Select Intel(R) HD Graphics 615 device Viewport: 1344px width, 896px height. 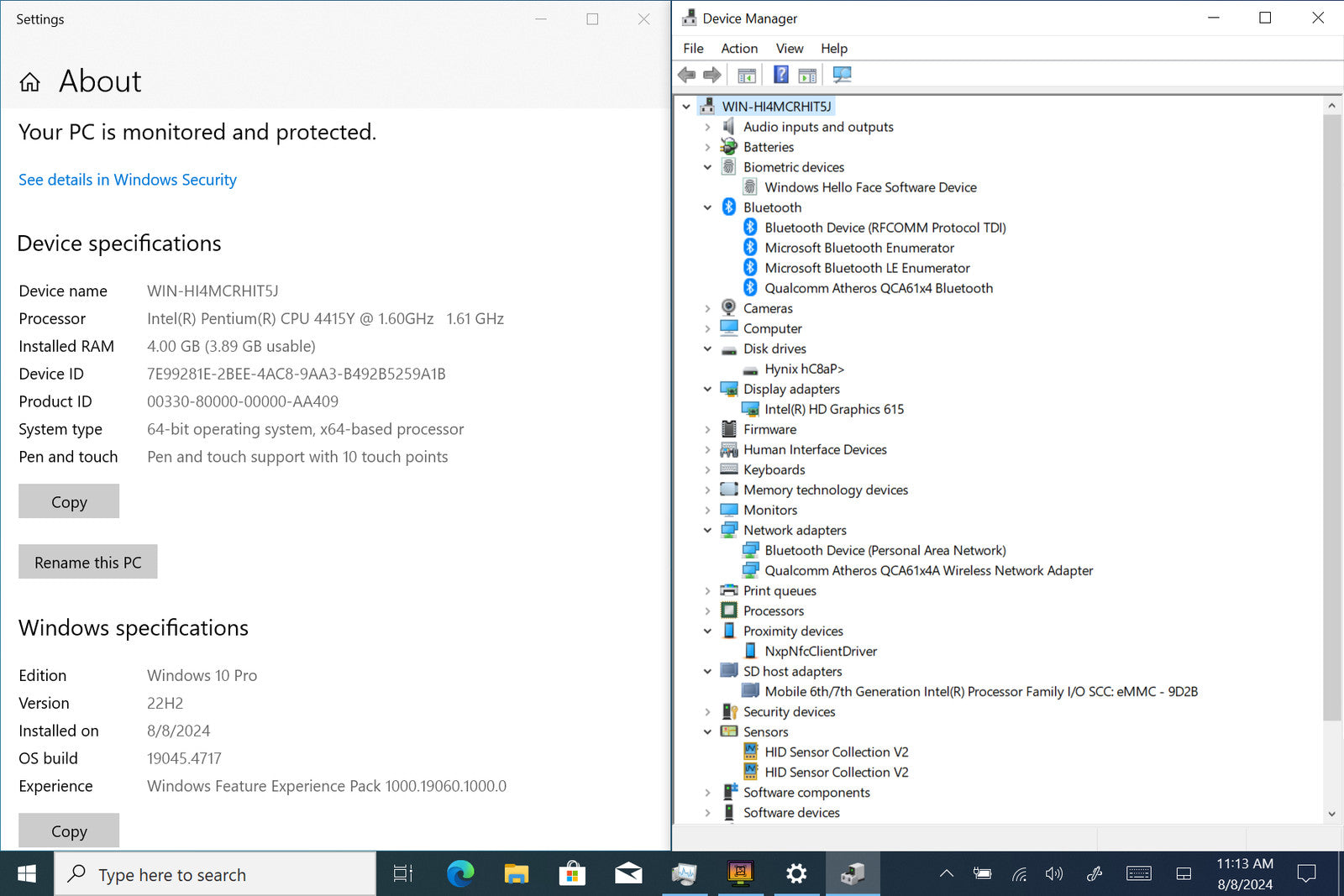tap(833, 409)
